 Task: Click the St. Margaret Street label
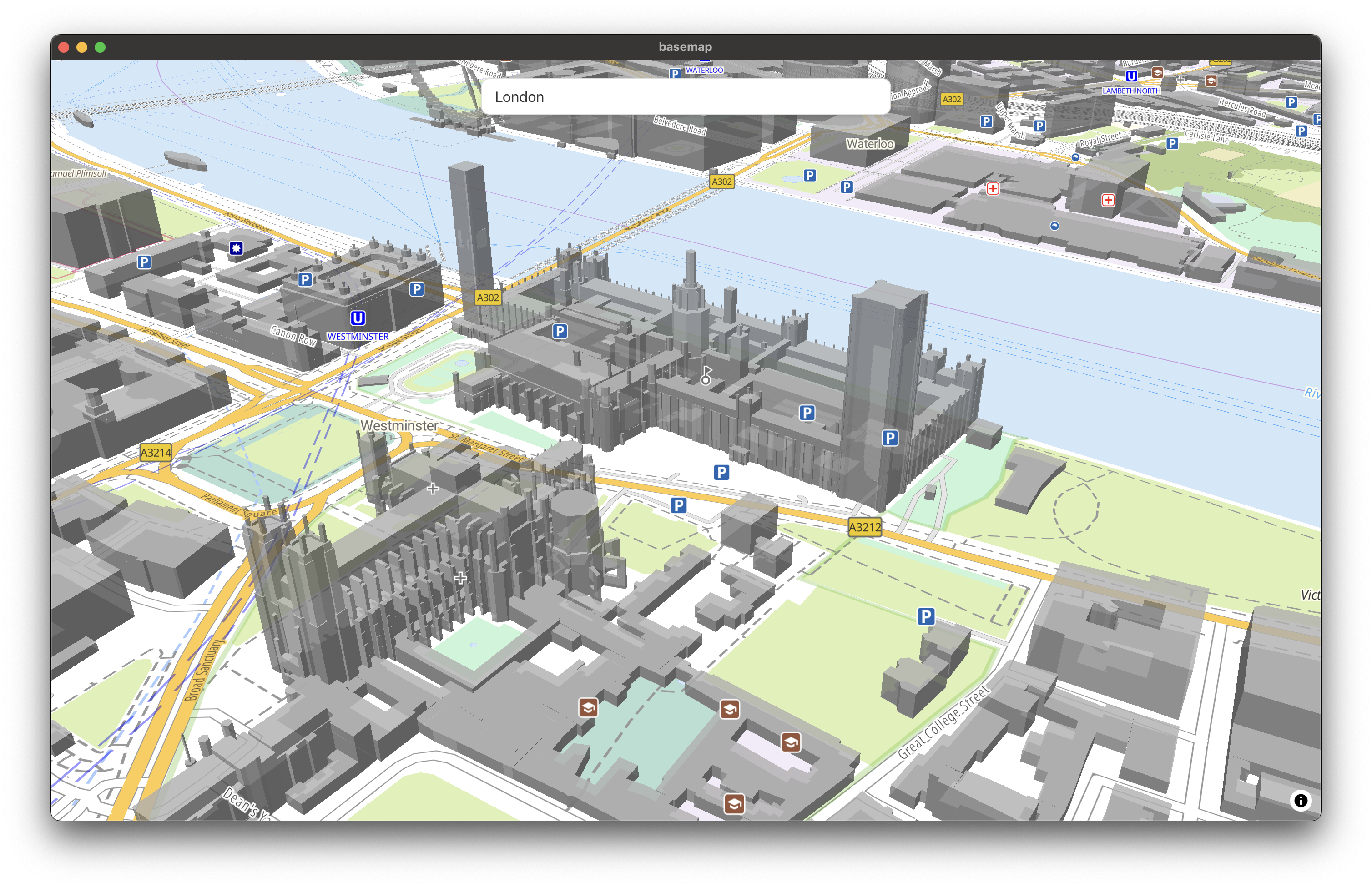(488, 448)
